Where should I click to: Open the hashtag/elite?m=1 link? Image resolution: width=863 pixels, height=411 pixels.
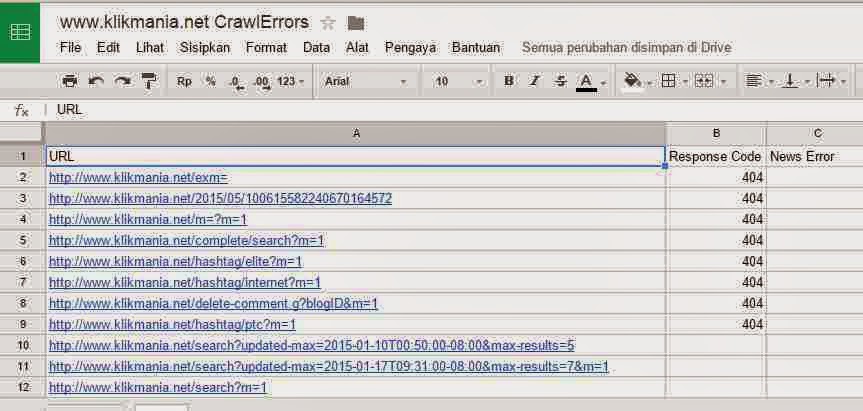tap(175, 261)
